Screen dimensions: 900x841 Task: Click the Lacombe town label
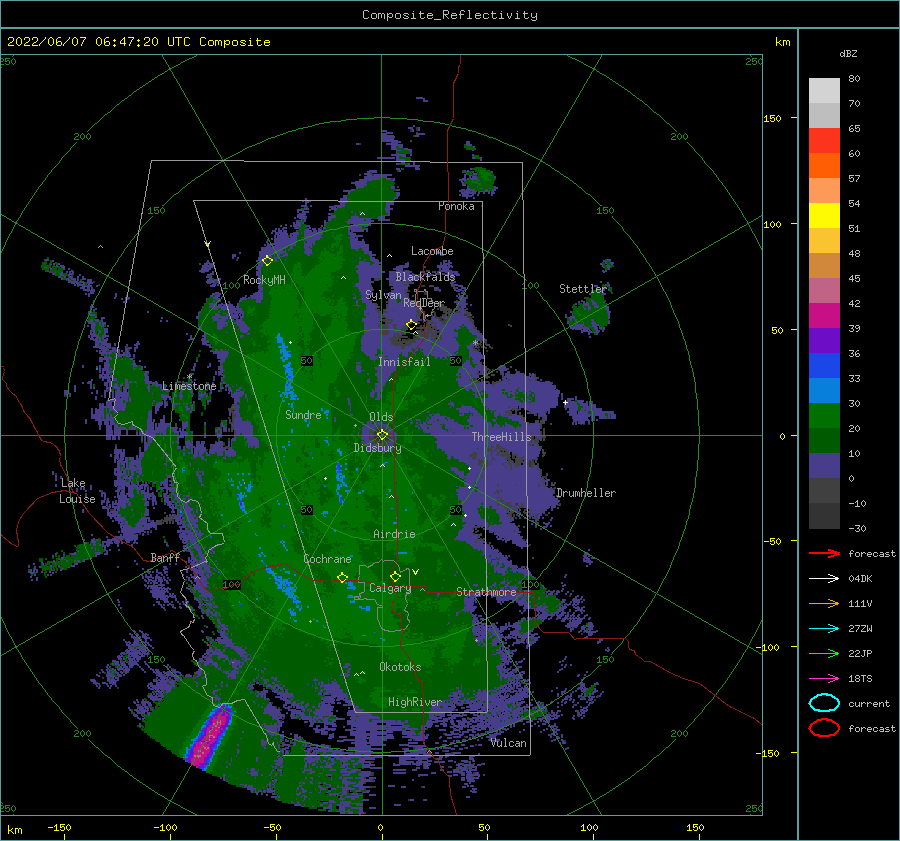(x=432, y=251)
